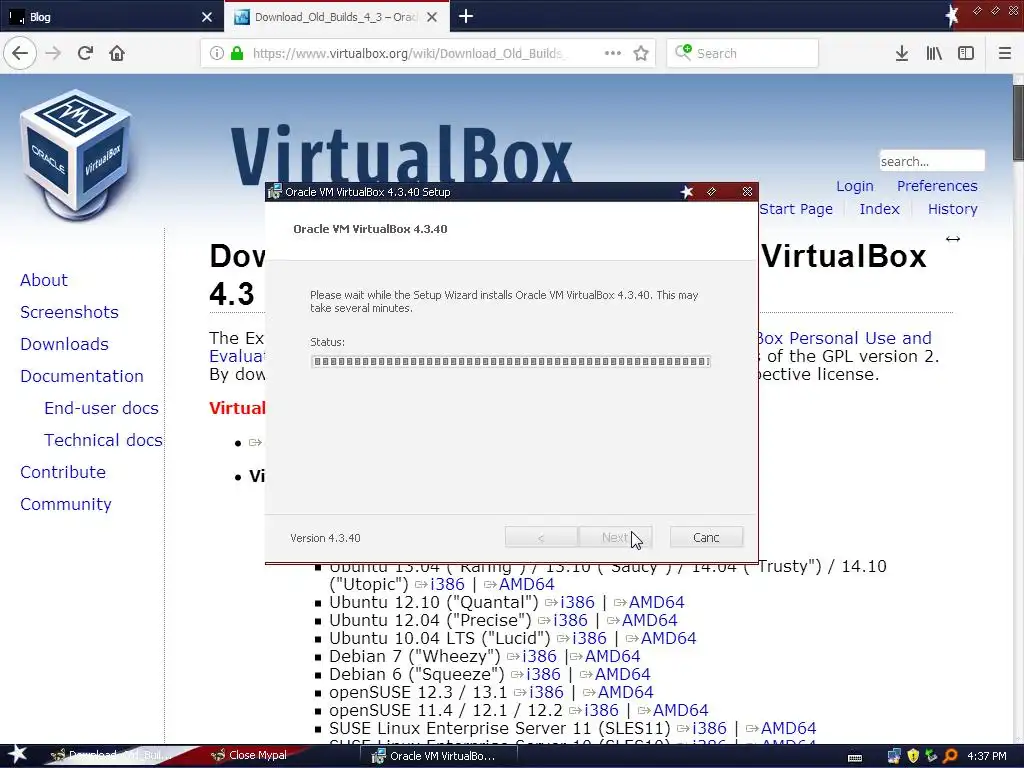Close the Blog tab

coord(207,17)
